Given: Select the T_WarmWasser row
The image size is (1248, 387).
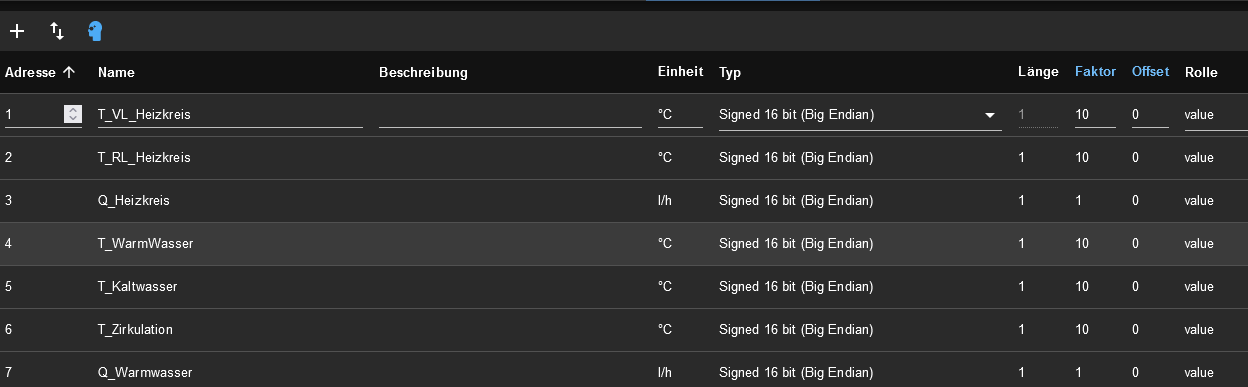Looking at the screenshot, I should (624, 244).
